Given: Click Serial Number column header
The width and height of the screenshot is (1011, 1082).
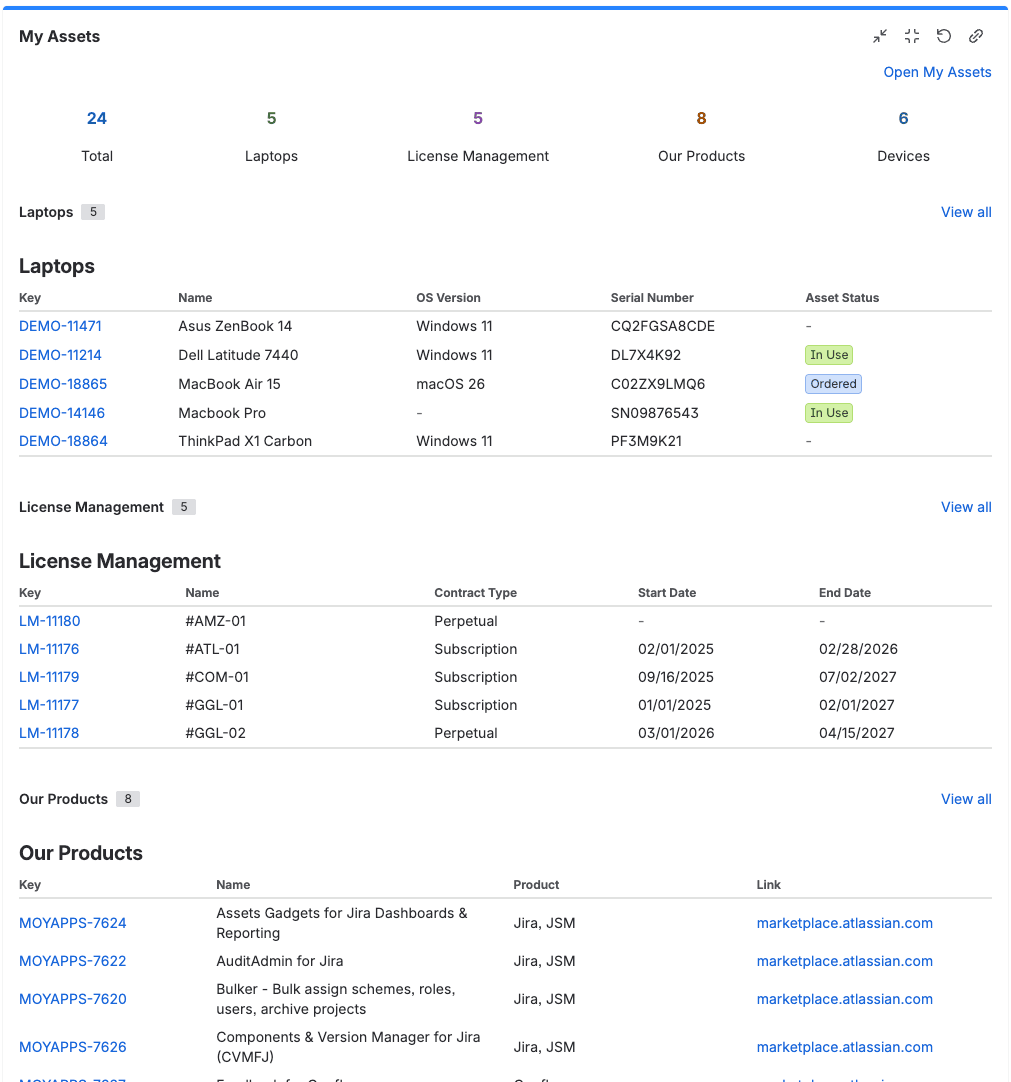Looking at the screenshot, I should 651,298.
